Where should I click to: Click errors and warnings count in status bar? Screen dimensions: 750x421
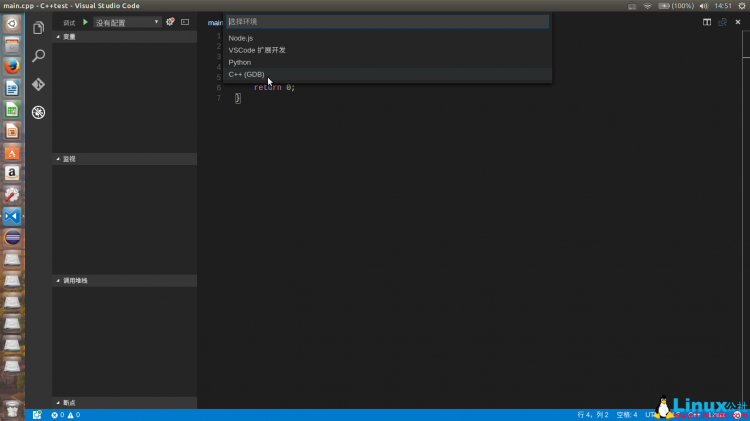66,415
